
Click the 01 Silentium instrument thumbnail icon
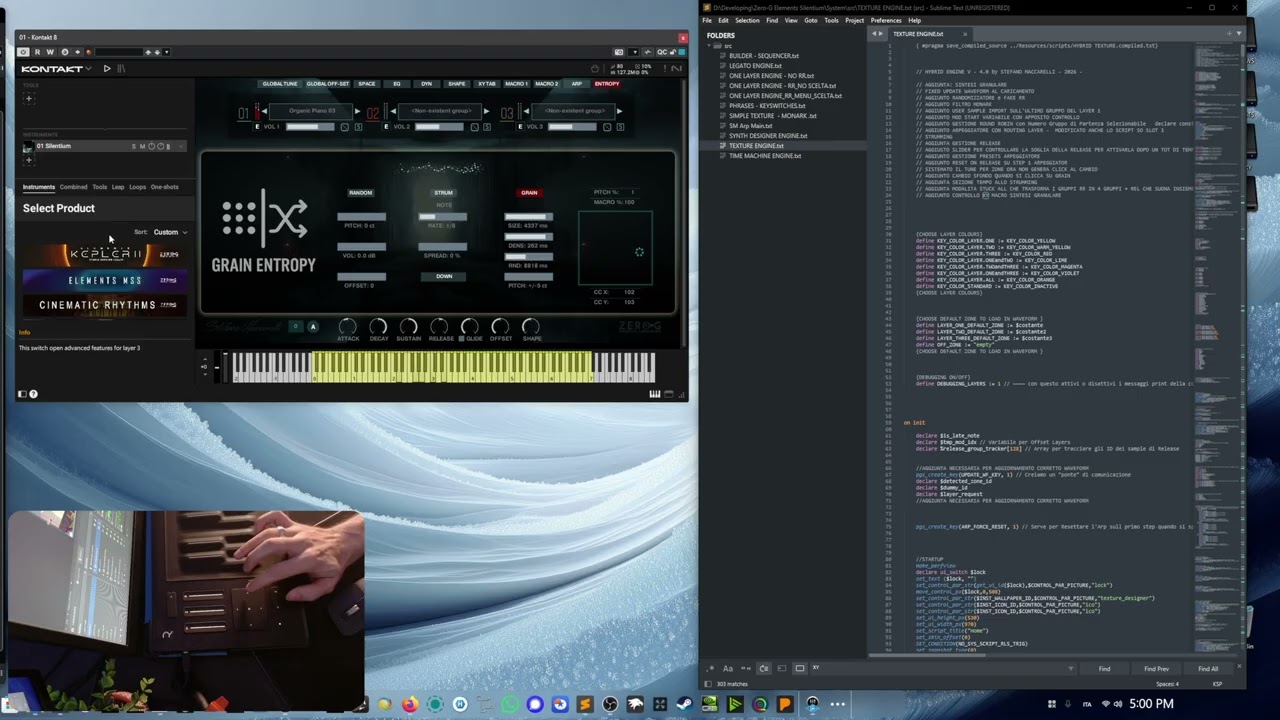tap(28, 146)
